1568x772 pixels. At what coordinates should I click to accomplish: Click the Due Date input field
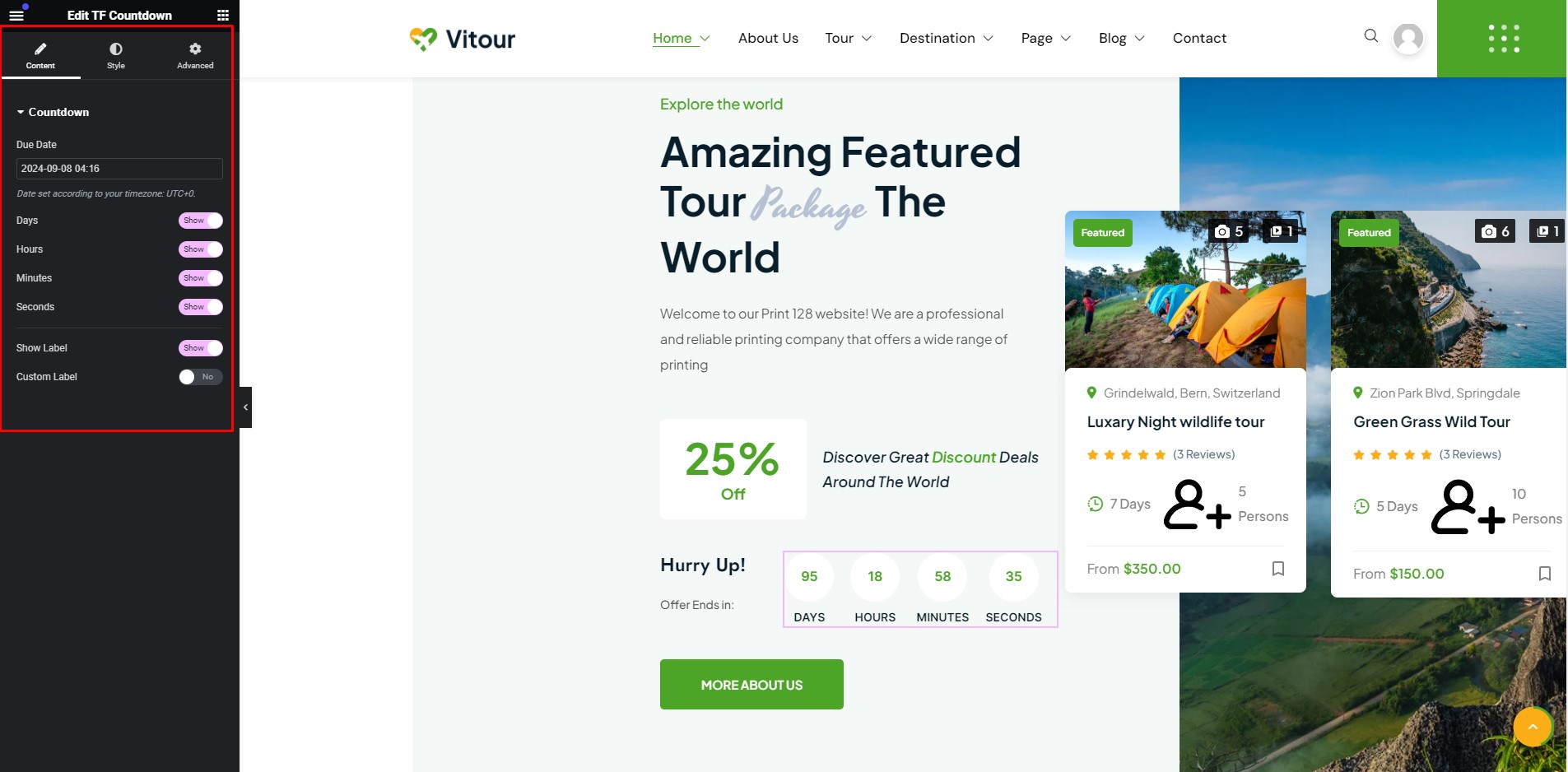coord(119,169)
